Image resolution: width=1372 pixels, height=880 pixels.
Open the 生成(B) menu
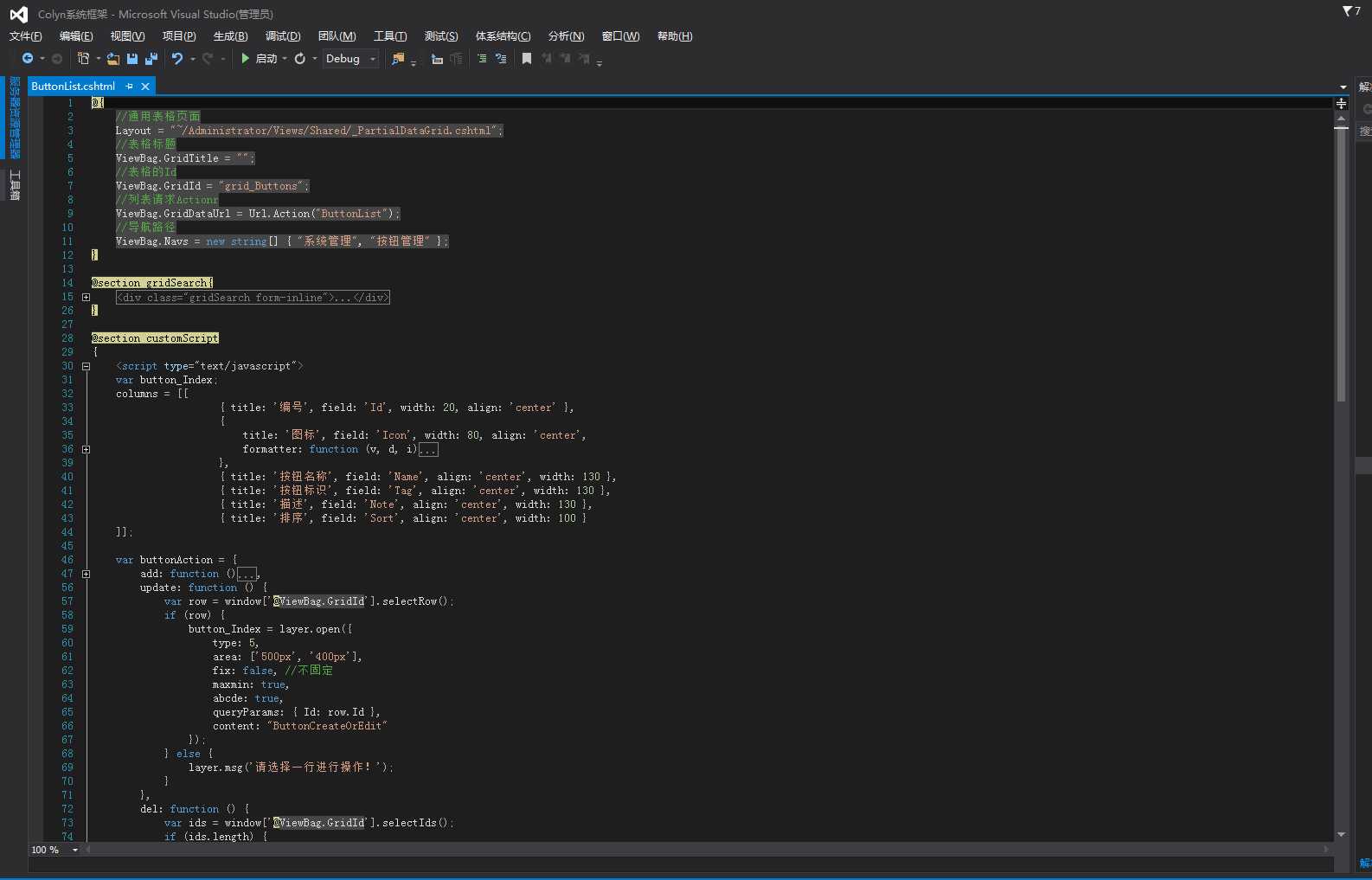[230, 36]
